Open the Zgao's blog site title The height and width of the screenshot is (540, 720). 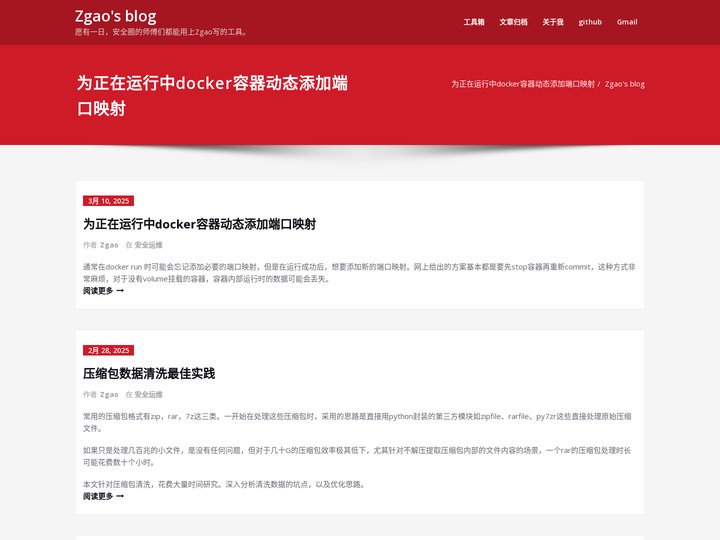click(x=115, y=17)
